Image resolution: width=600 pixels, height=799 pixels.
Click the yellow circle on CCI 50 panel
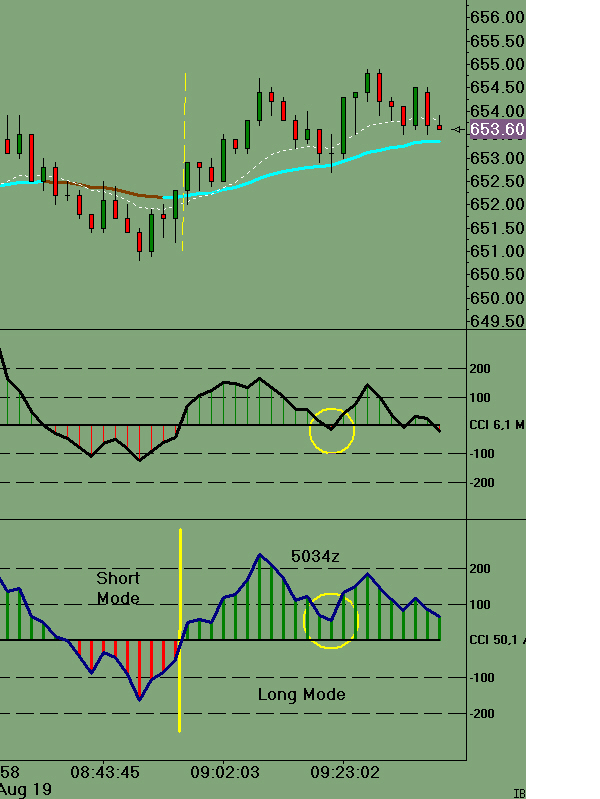(331, 621)
